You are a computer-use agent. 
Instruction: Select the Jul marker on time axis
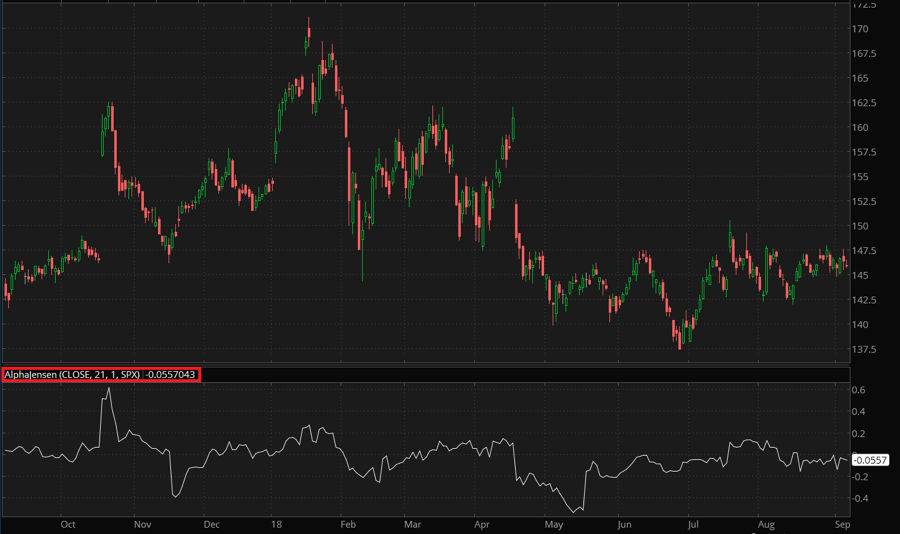click(695, 523)
